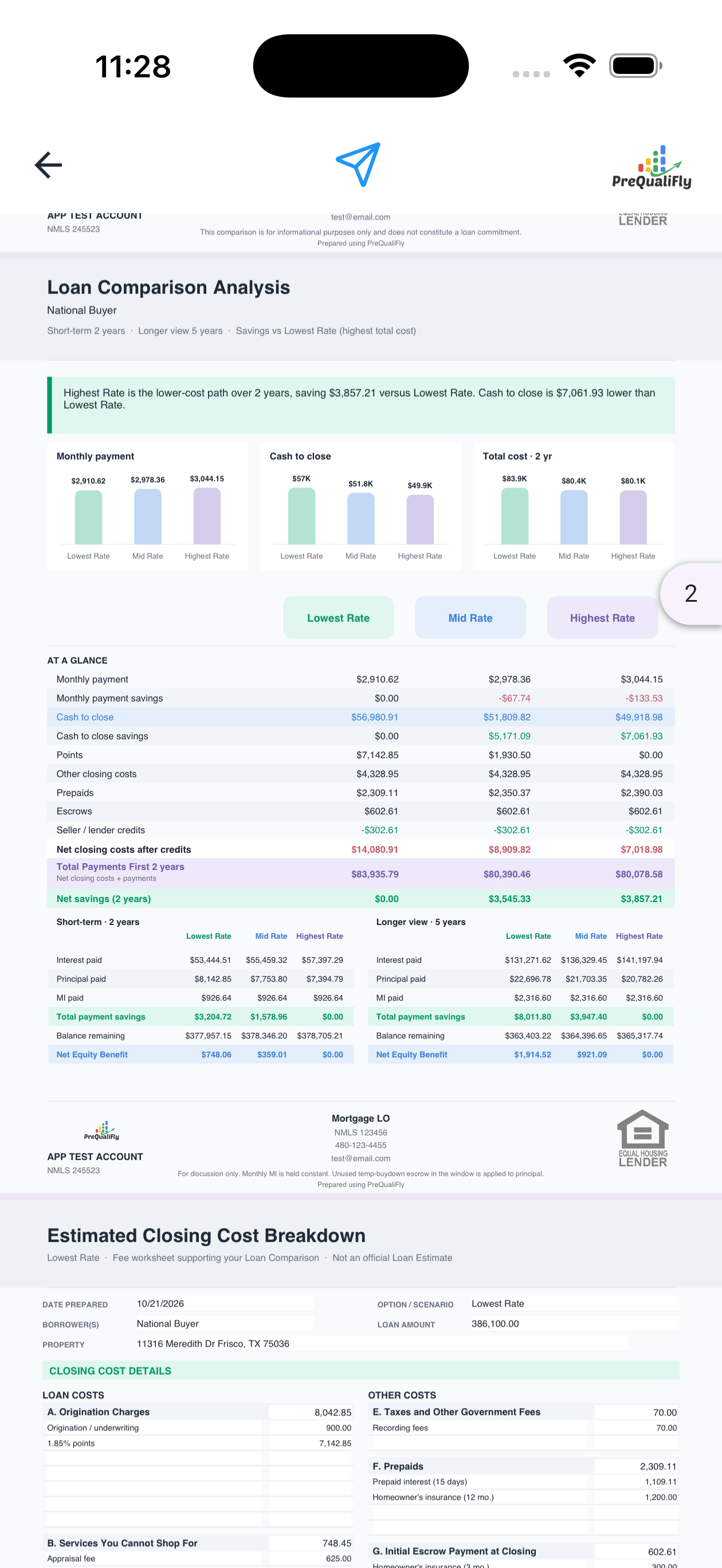Tap the $14,080.91 net closing costs value
722x1568 pixels.
click(x=375, y=849)
